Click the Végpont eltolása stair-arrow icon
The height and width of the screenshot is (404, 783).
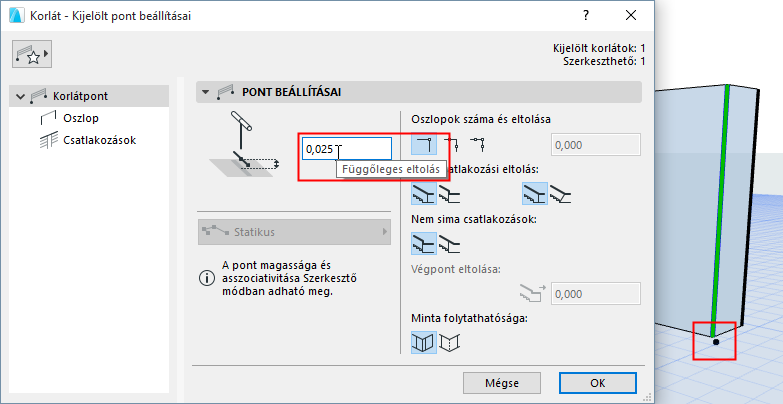click(533, 293)
